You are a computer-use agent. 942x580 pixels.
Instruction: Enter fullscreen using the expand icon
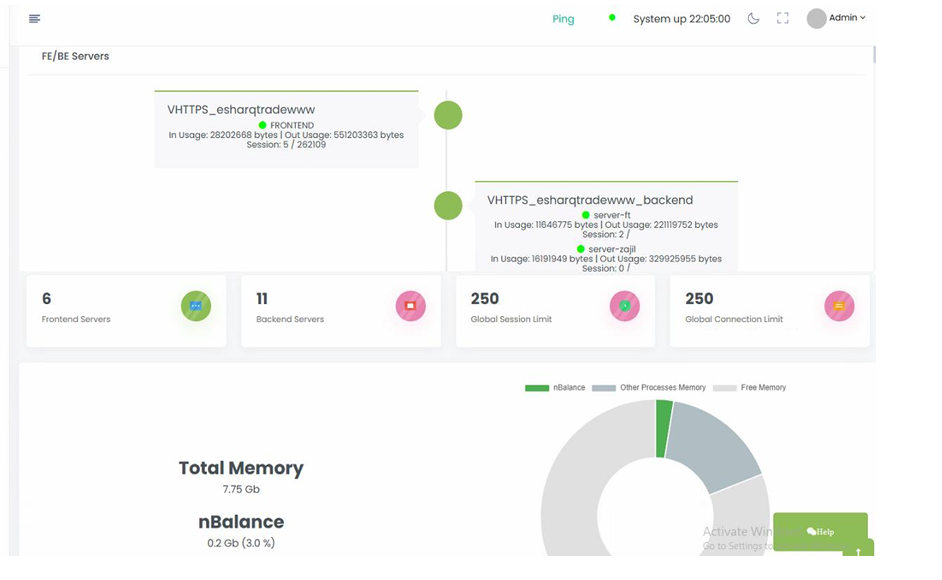point(782,19)
